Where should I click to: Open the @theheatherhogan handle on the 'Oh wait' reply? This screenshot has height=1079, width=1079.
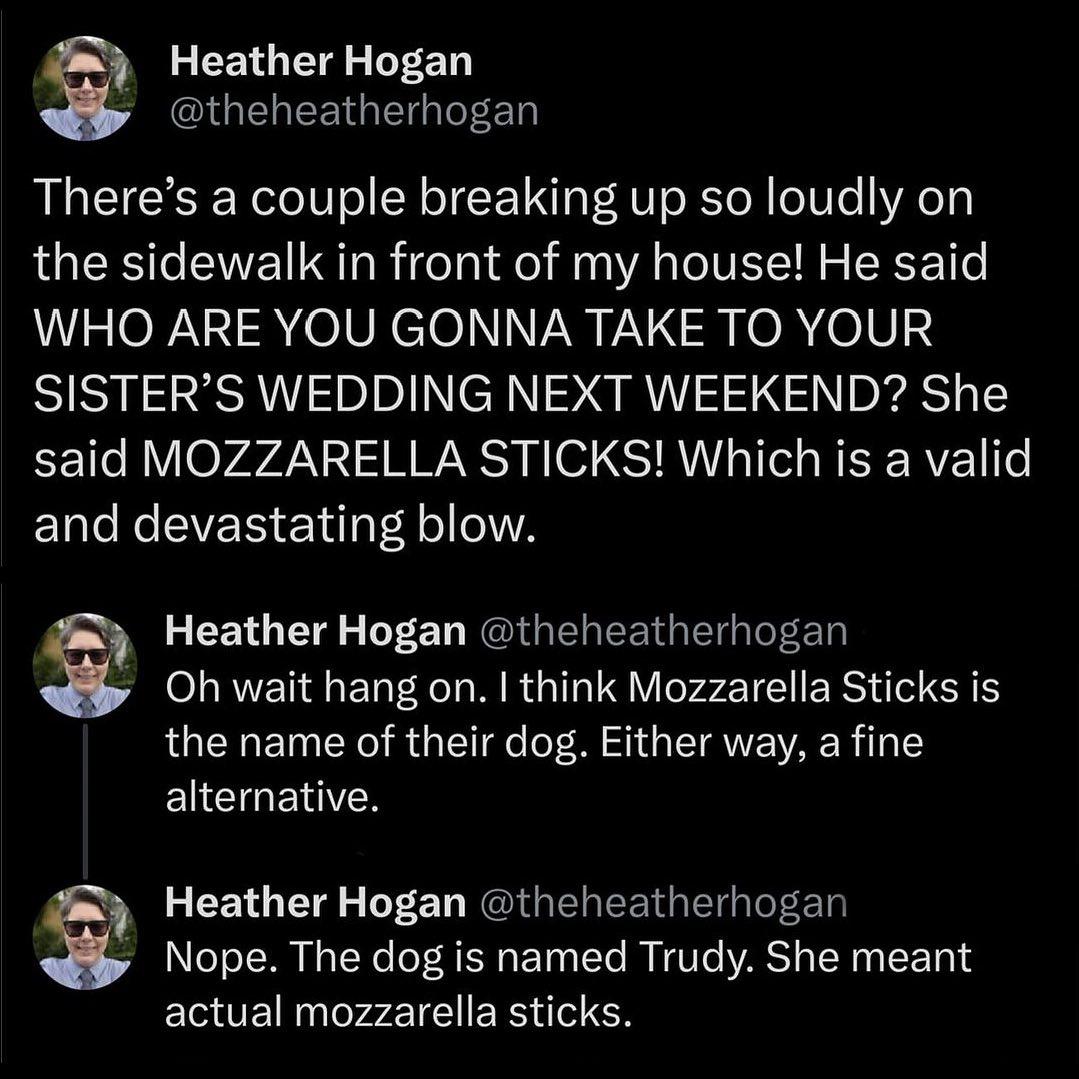(664, 629)
